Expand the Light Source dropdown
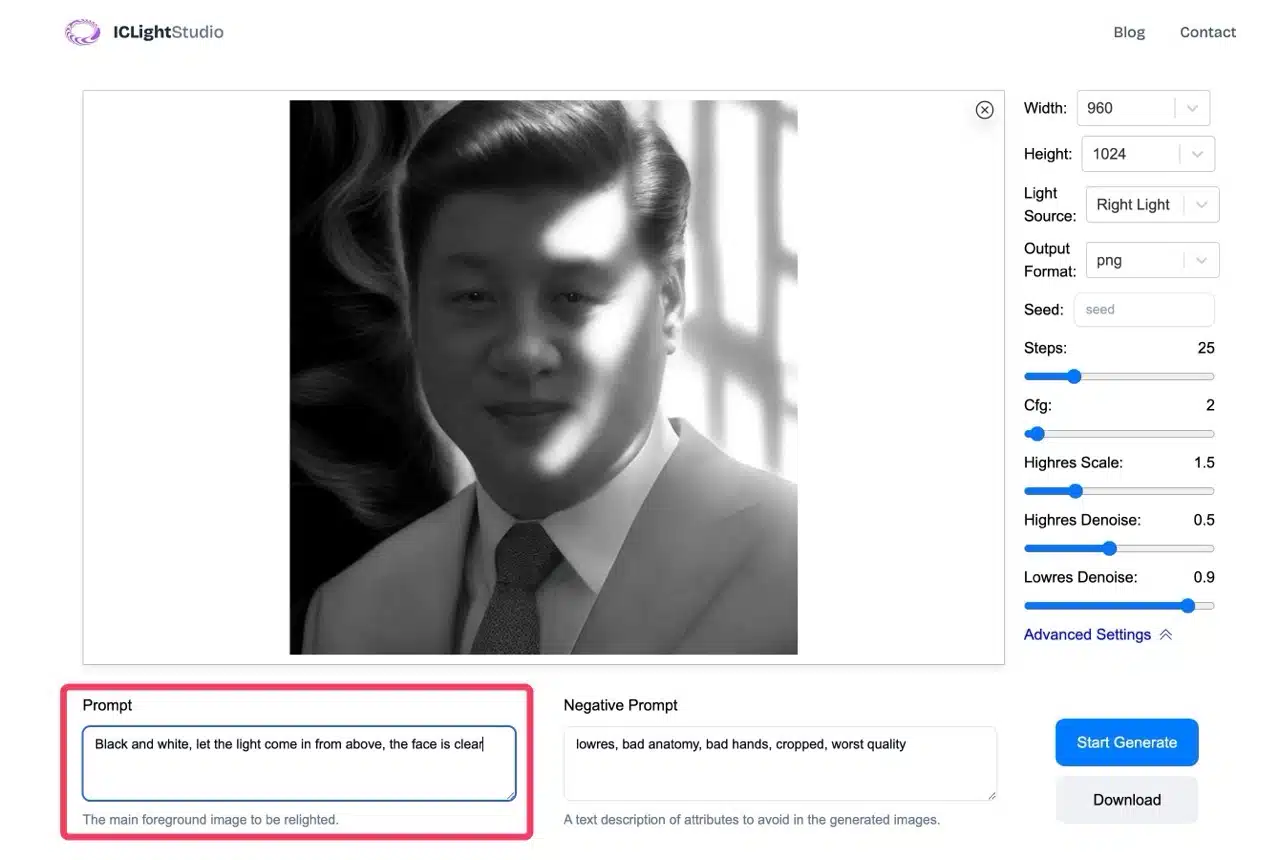This screenshot has height=860, width=1280. [x=1151, y=205]
